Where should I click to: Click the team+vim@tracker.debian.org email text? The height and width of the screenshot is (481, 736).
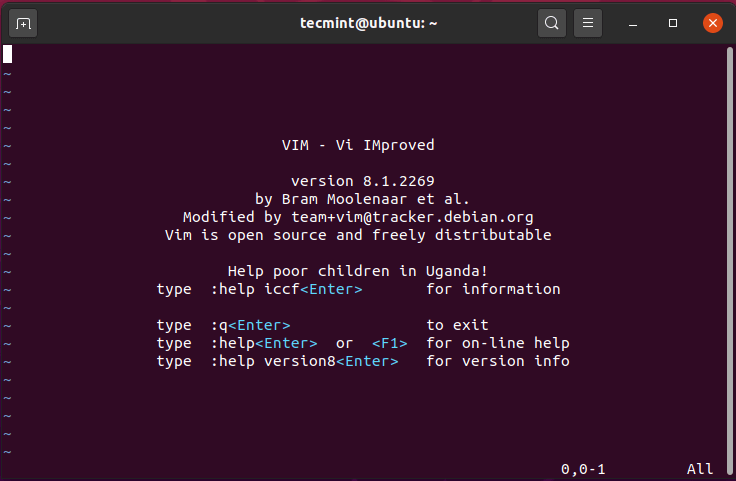(412, 217)
